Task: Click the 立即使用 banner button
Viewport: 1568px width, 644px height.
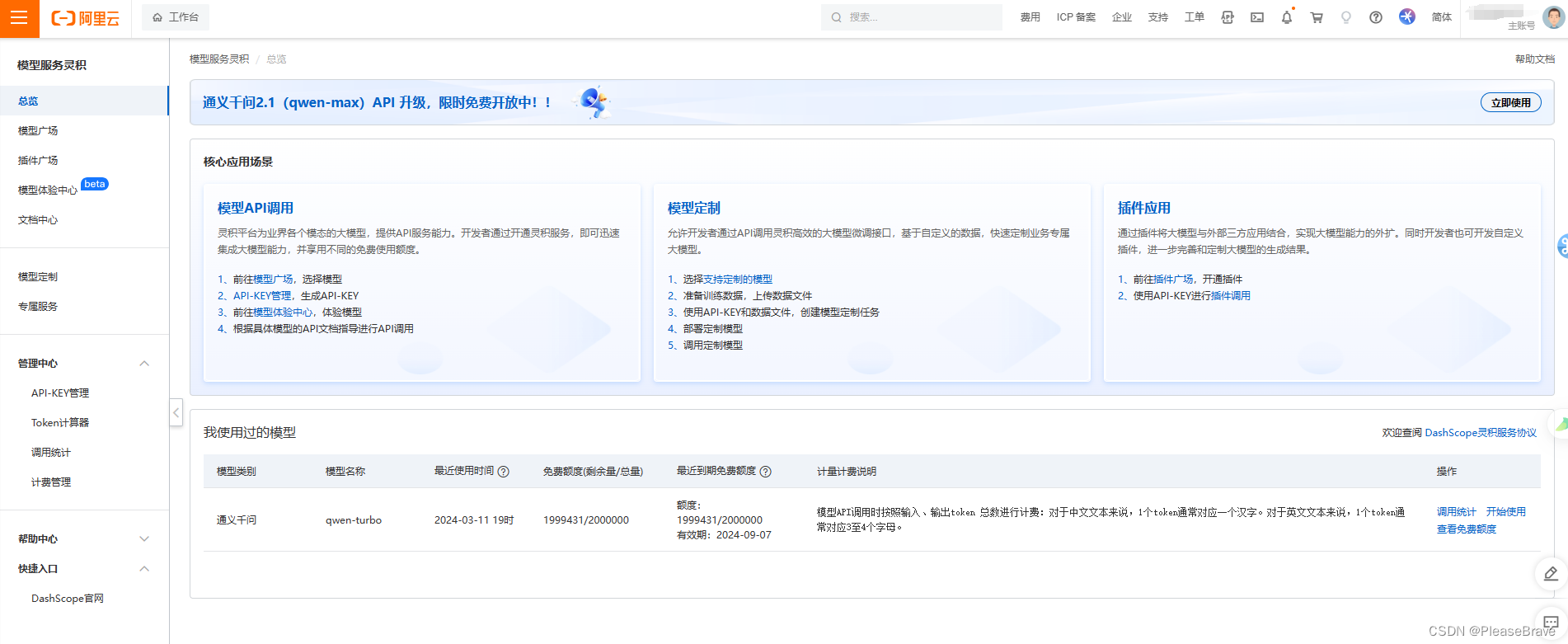Action: coord(1510,102)
